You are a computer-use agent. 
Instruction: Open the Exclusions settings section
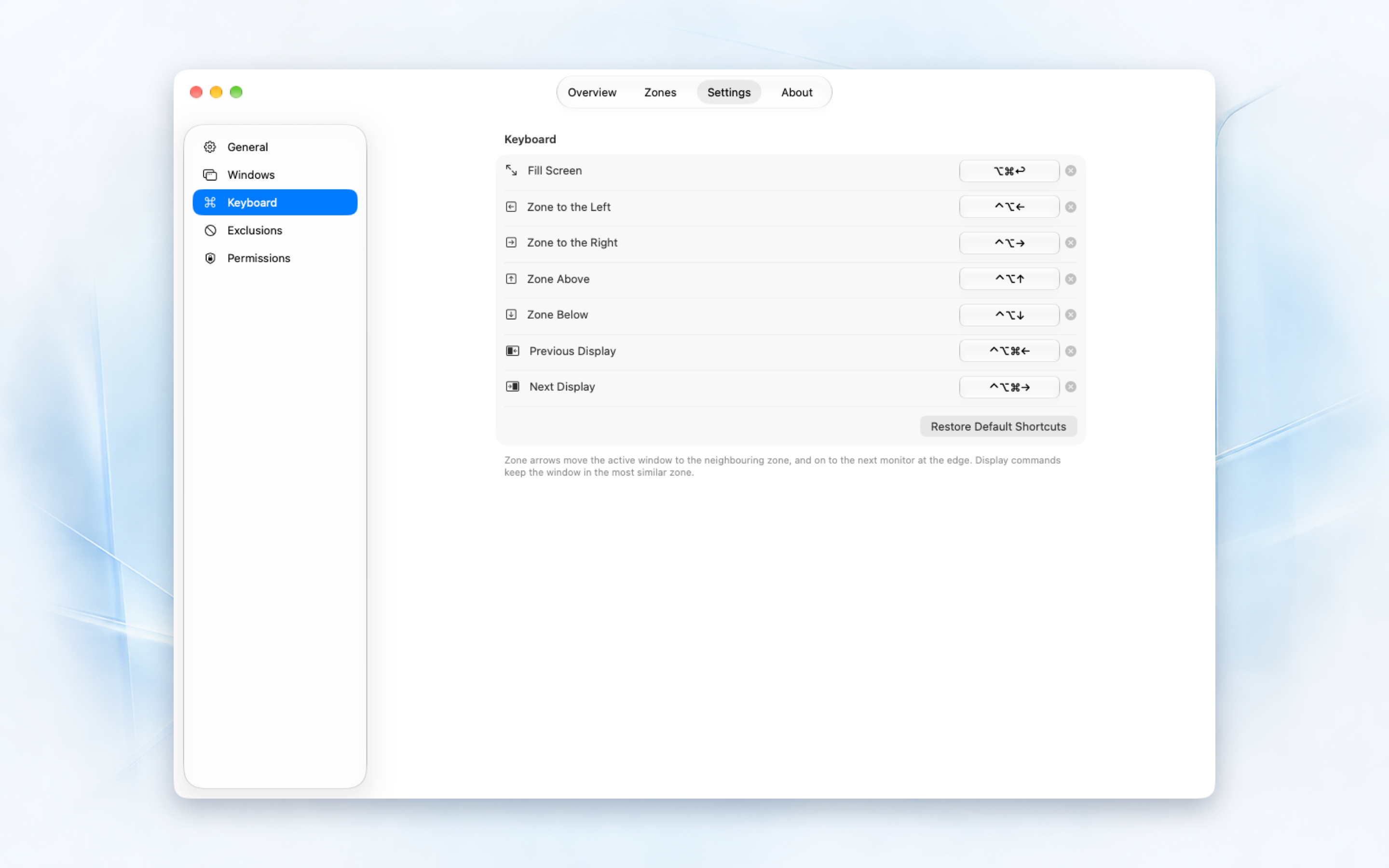point(275,230)
